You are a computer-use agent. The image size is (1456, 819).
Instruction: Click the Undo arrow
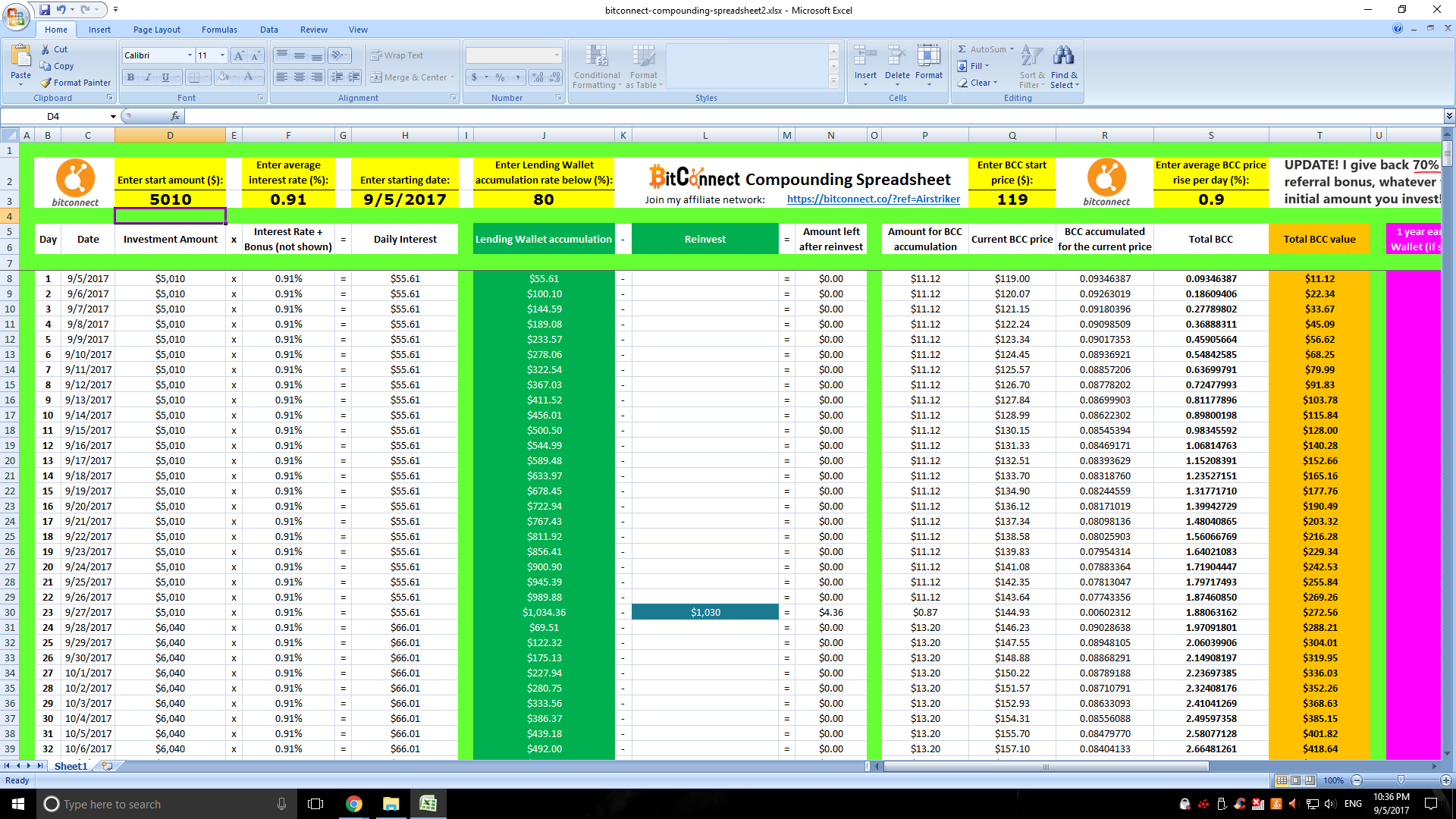click(61, 10)
